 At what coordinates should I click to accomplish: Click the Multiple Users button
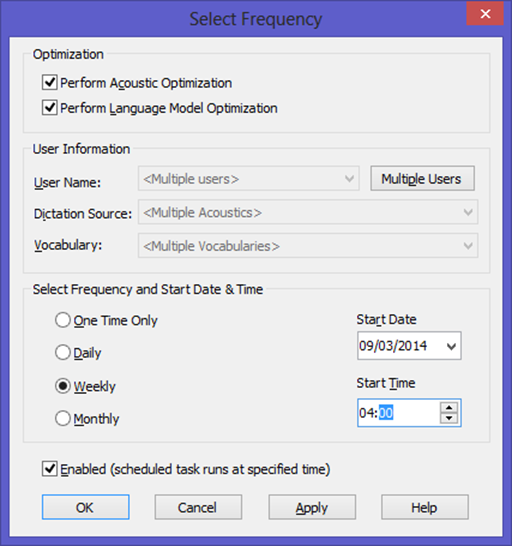tap(422, 179)
